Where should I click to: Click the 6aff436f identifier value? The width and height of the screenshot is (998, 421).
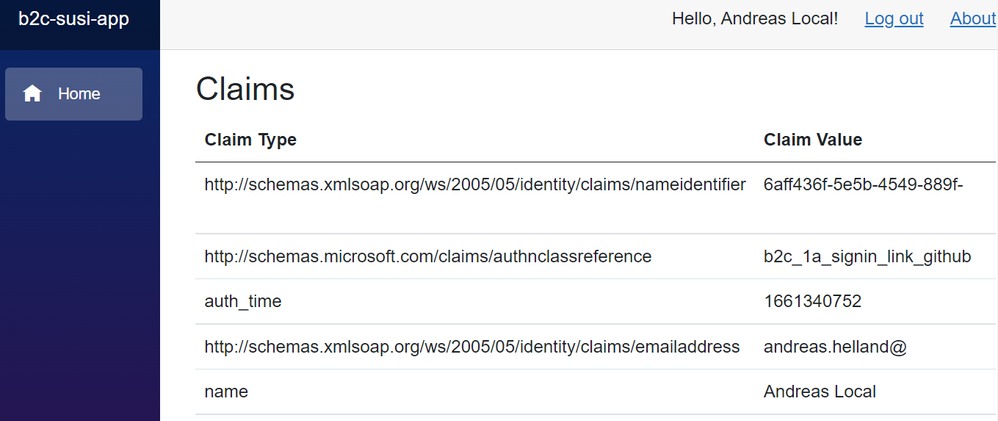[x=862, y=185]
